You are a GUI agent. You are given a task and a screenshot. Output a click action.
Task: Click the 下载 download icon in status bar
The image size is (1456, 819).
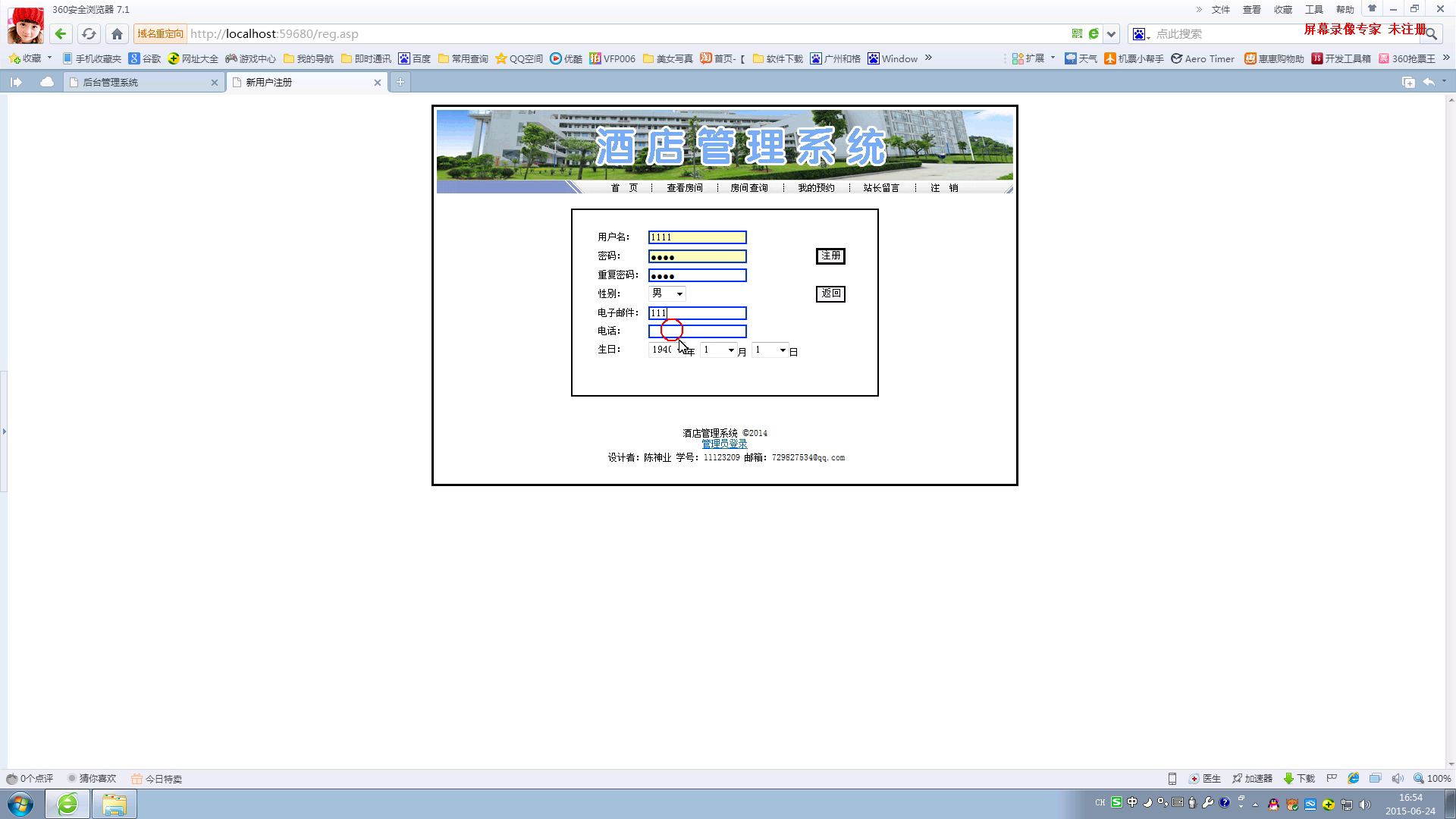(1299, 779)
